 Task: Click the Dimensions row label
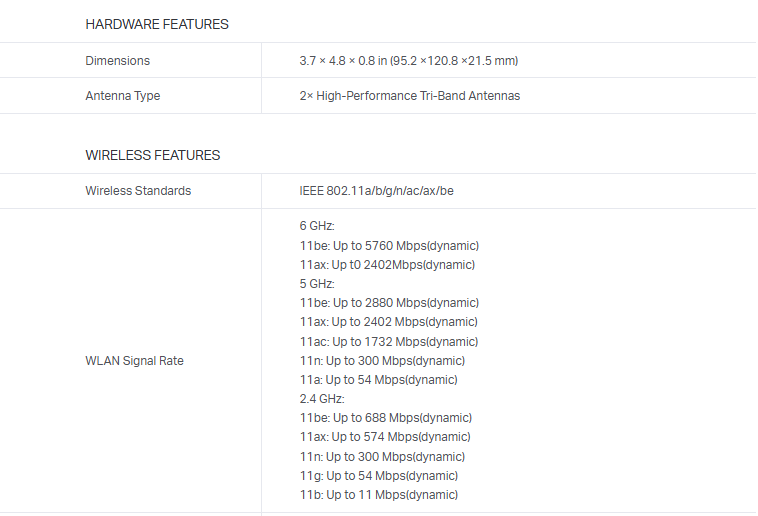click(118, 61)
